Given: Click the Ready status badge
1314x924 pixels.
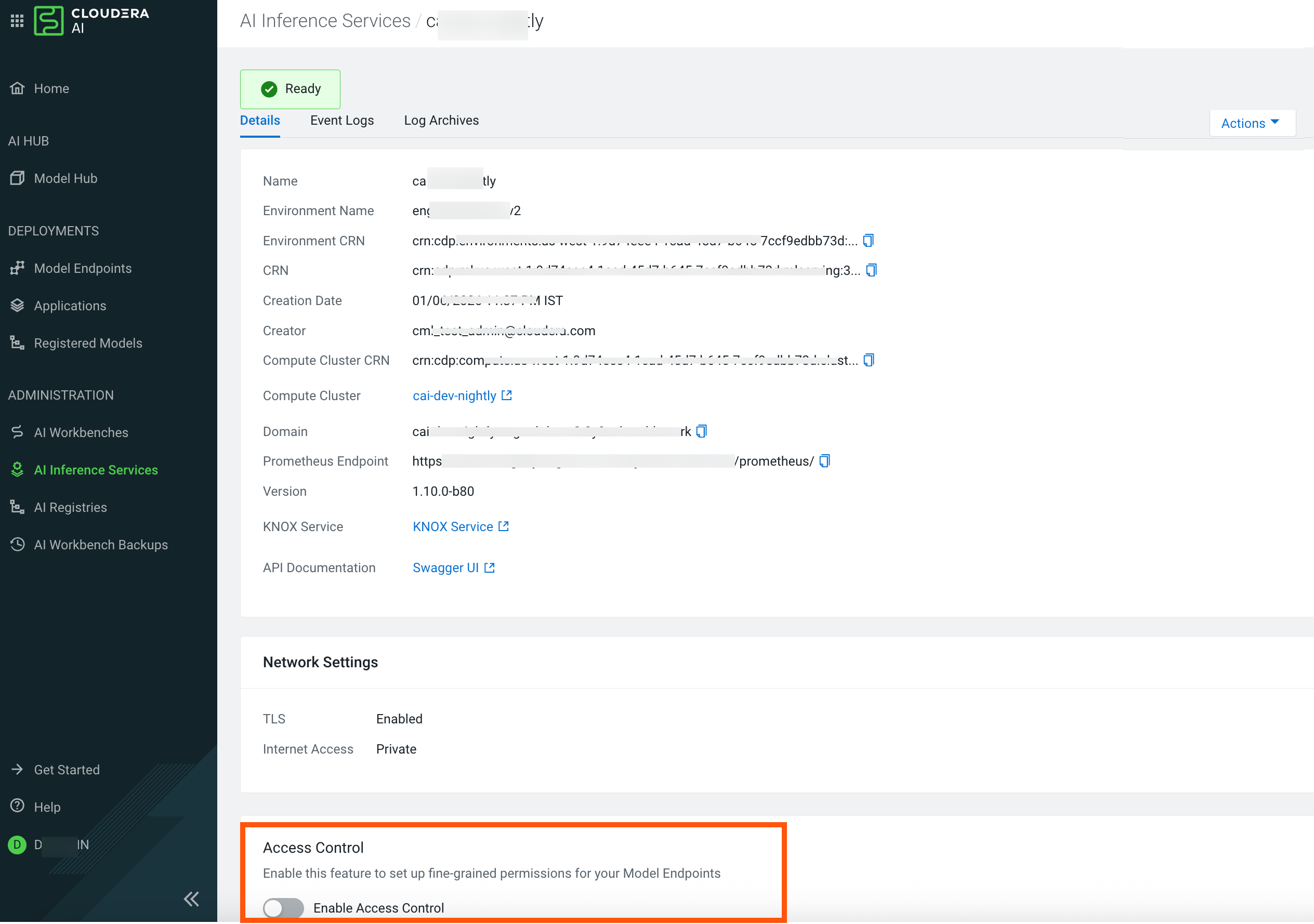Looking at the screenshot, I should pyautogui.click(x=290, y=89).
